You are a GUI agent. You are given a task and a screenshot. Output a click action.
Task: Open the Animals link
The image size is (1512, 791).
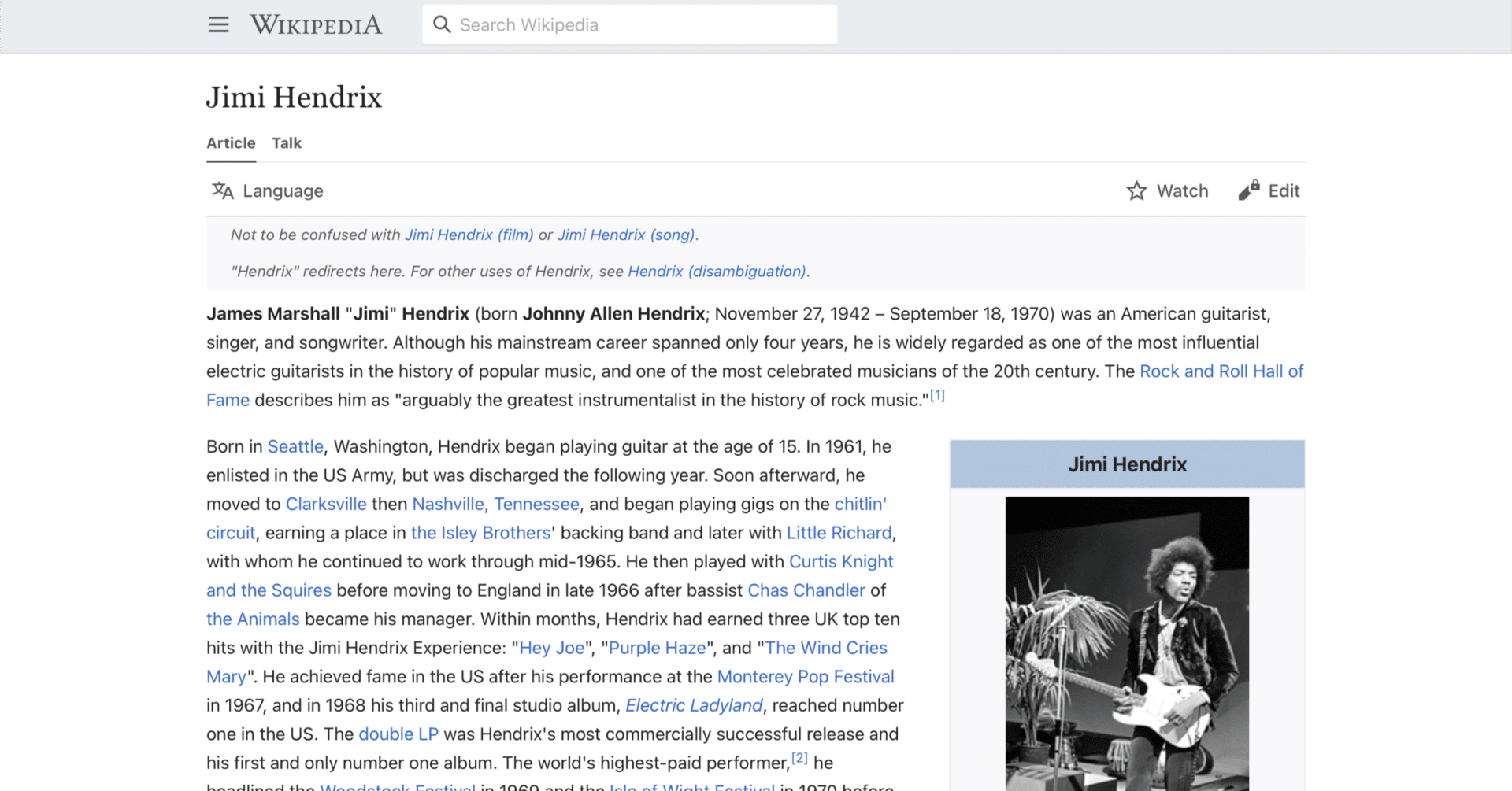coord(253,619)
